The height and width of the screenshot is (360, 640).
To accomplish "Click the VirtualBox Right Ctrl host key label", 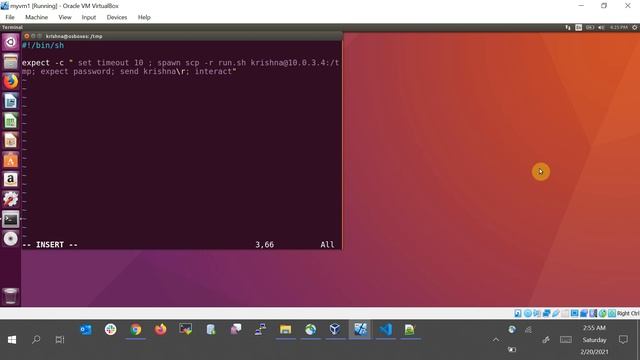I will point(628,313).
